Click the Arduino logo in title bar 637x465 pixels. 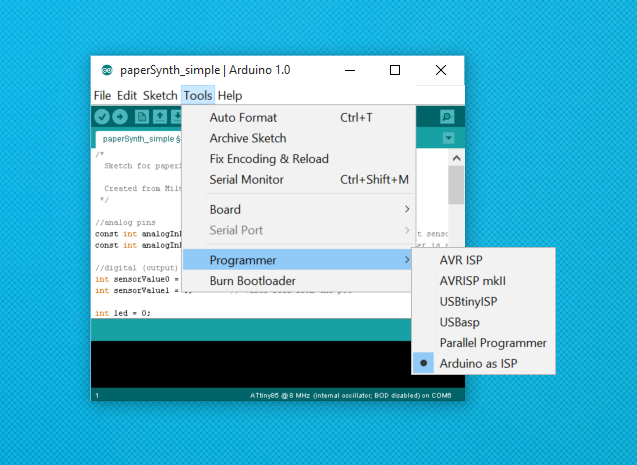click(107, 70)
